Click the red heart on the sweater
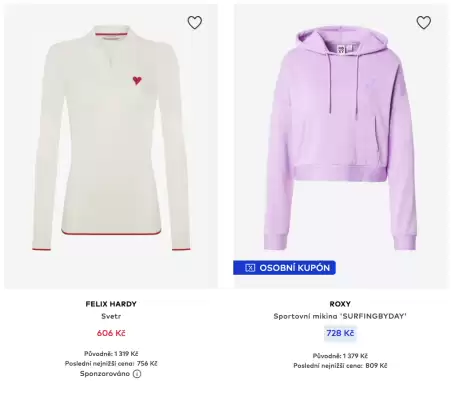Viewport: 453px width, 400px height. click(137, 80)
